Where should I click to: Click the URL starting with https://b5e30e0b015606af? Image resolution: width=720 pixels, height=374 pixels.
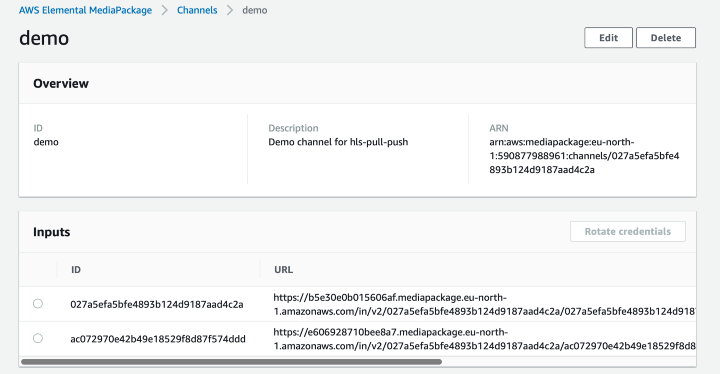[x=484, y=304]
